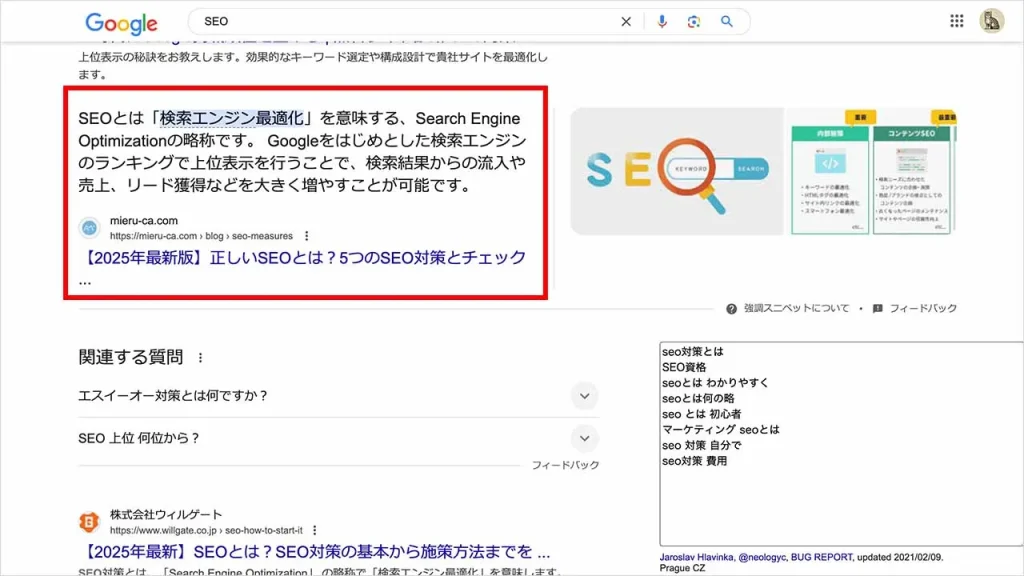Image resolution: width=1024 pixels, height=576 pixels.
Task: Click the Google logo
Action: [x=121, y=23]
